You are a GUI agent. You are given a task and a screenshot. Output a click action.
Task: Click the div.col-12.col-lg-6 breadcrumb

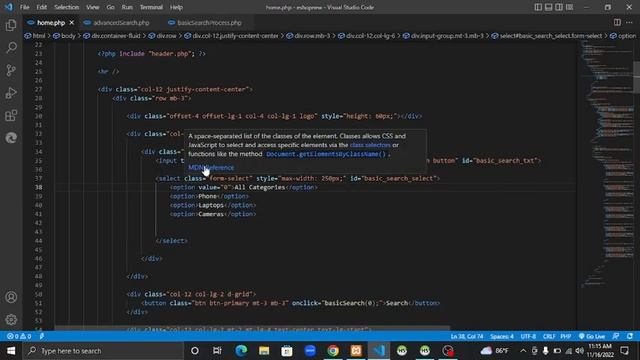pos(370,36)
